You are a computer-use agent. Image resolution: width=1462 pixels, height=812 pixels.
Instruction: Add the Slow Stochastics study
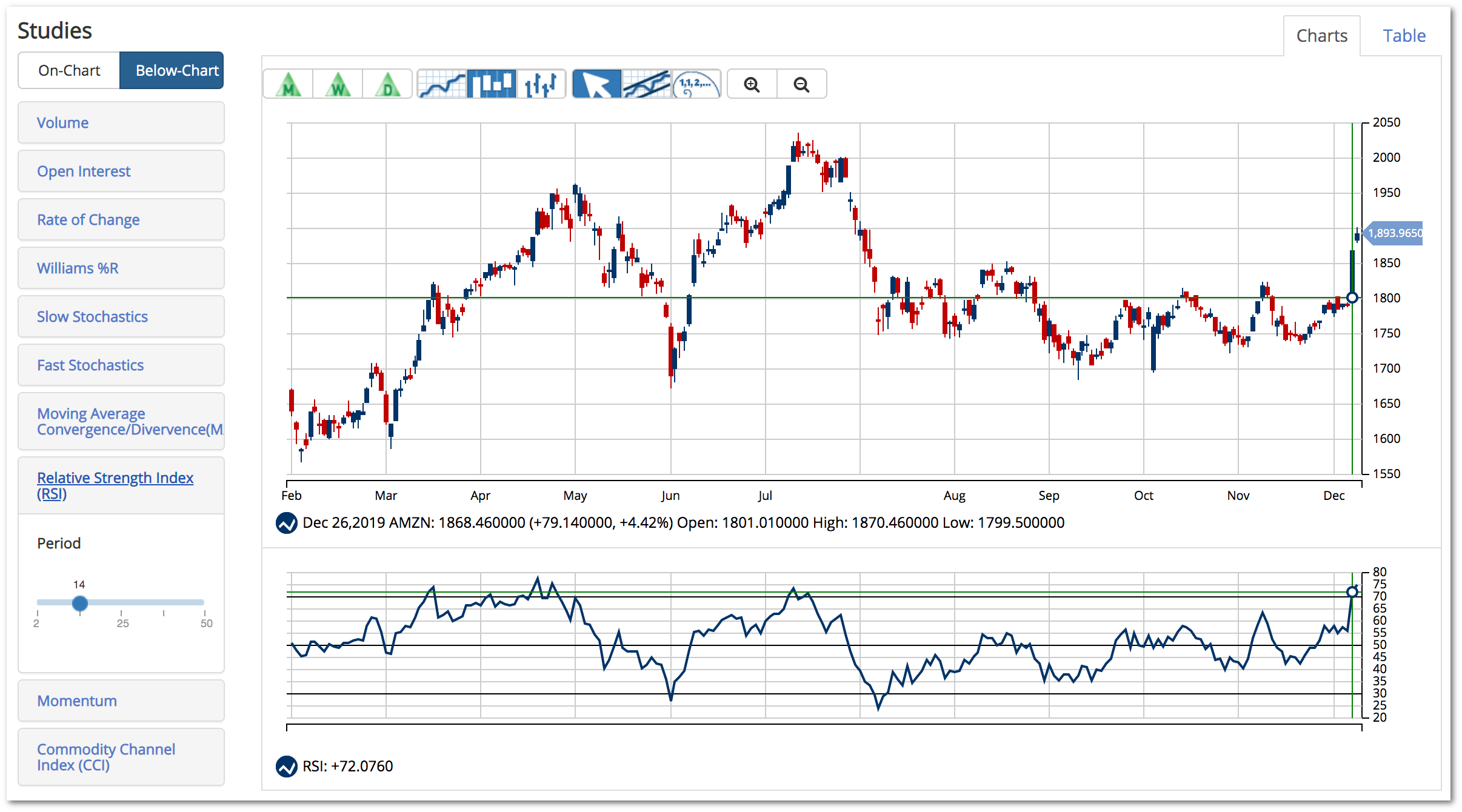click(121, 316)
